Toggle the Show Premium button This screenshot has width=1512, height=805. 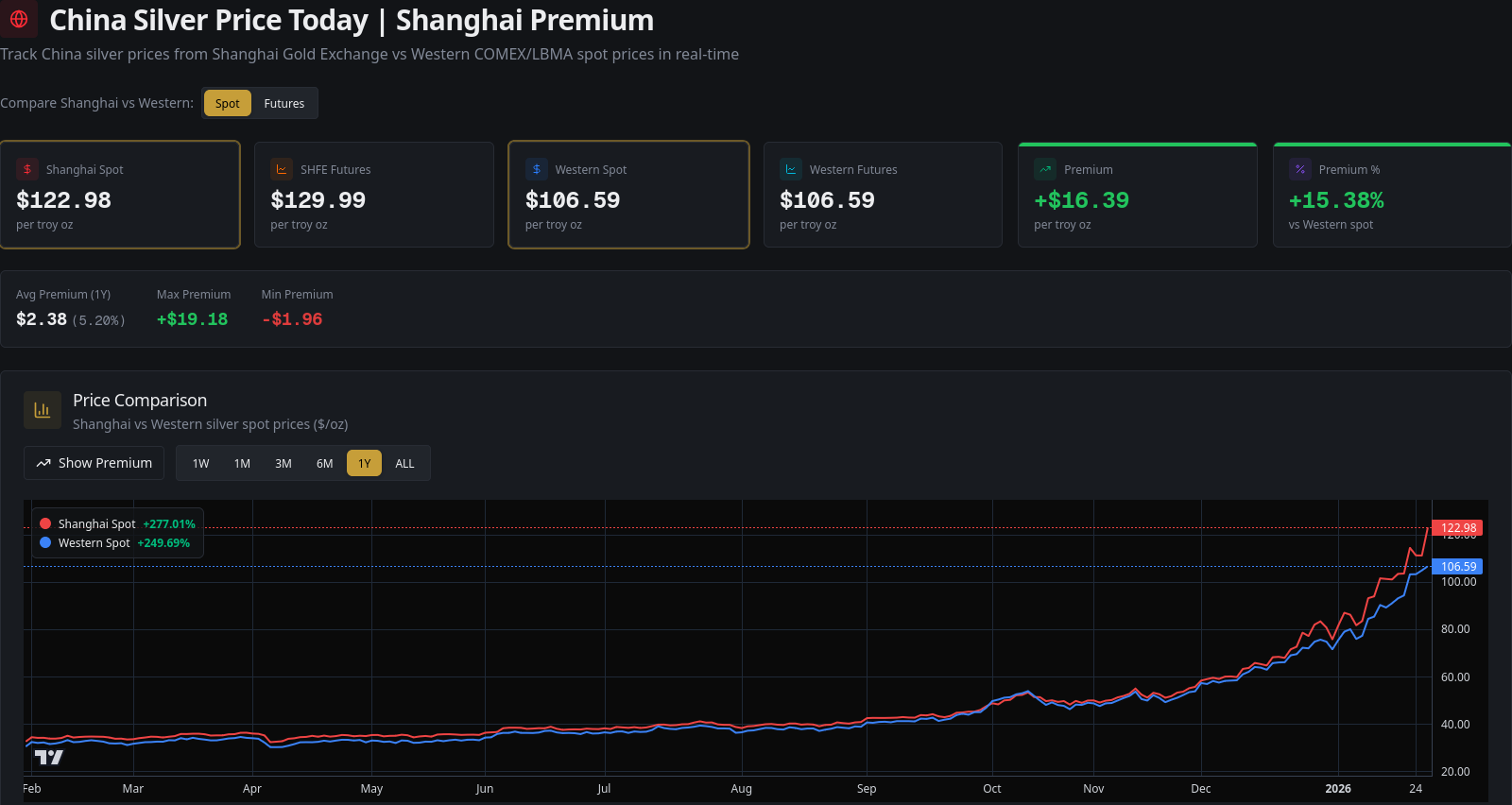point(94,463)
